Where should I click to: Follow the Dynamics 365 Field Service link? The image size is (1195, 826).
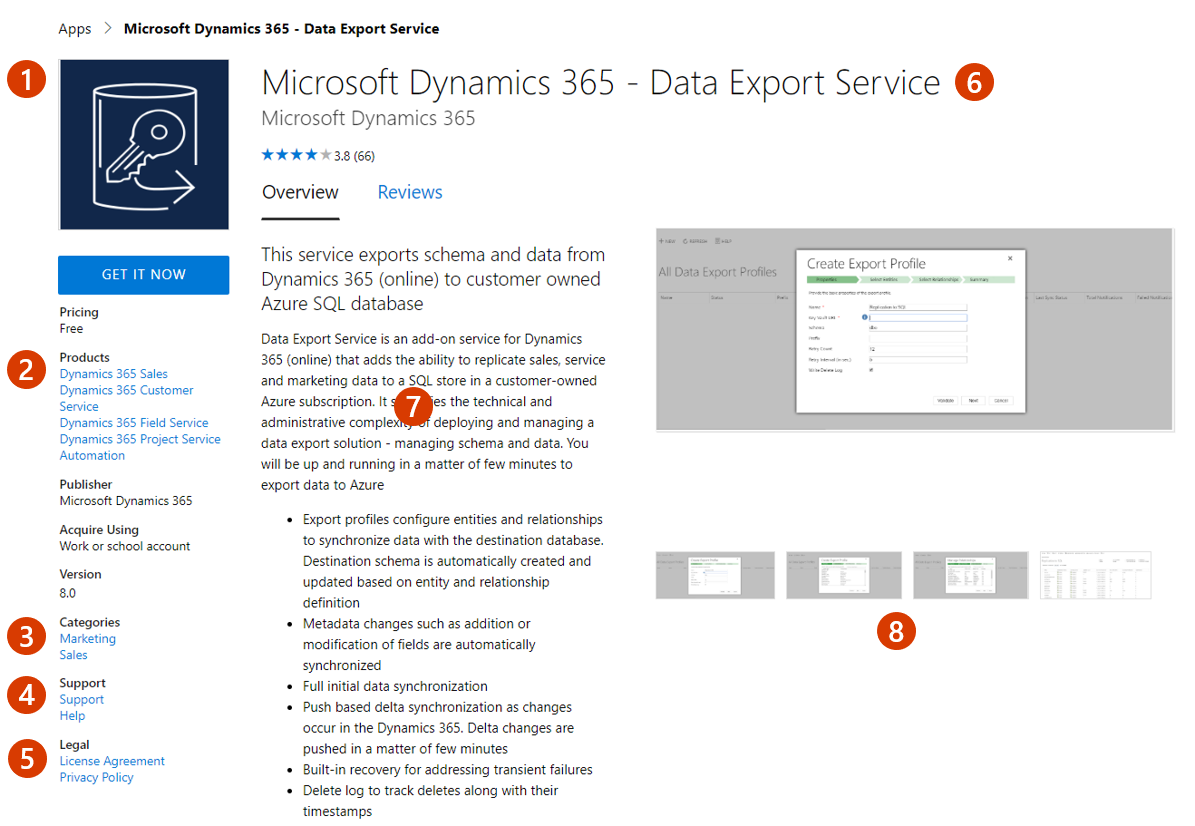pyautogui.click(x=134, y=423)
